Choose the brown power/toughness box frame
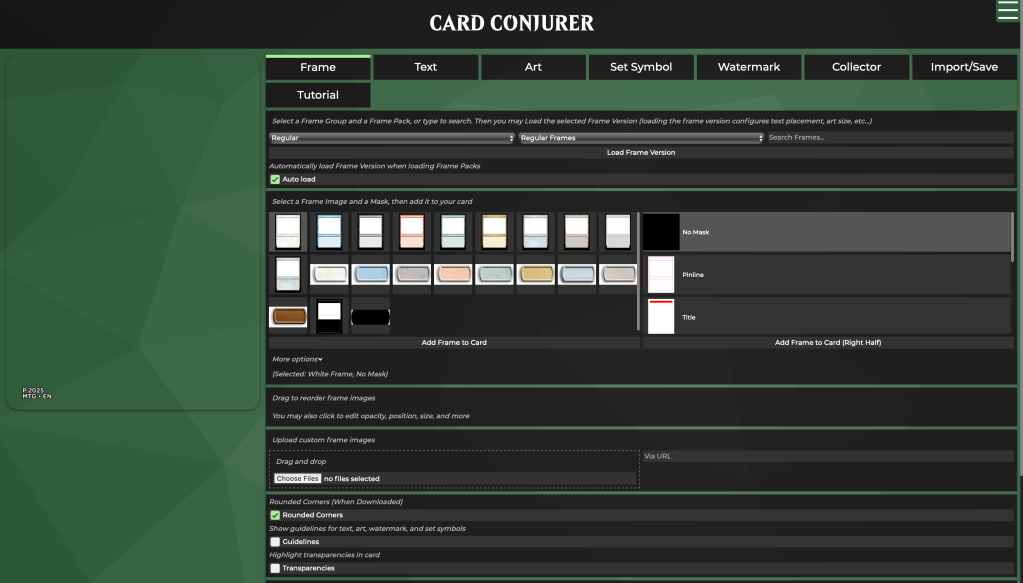Screen dimensions: 1023x583 (288, 317)
